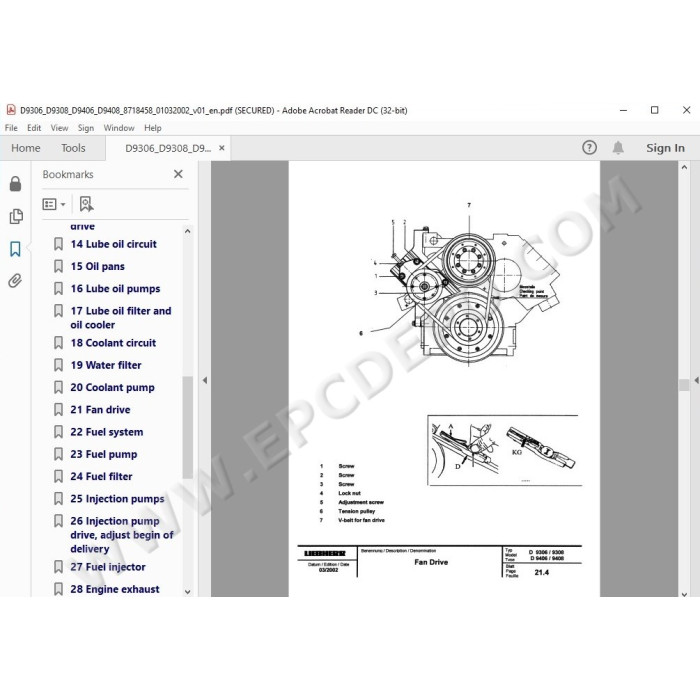Open bookmark 26 Injection pump drive
Viewport: 700px width, 700px height.
121,534
